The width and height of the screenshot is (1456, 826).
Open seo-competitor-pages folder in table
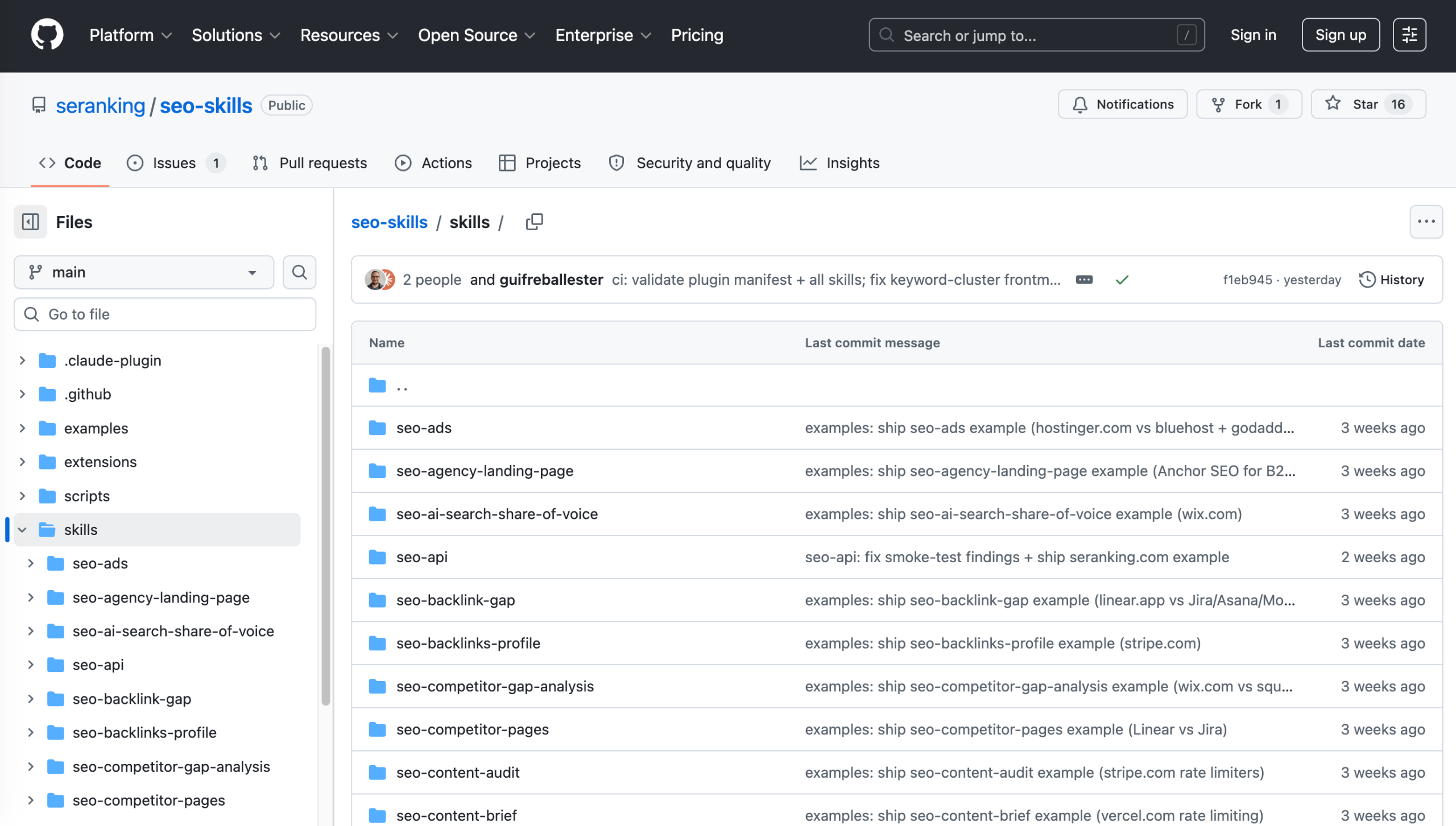472,730
